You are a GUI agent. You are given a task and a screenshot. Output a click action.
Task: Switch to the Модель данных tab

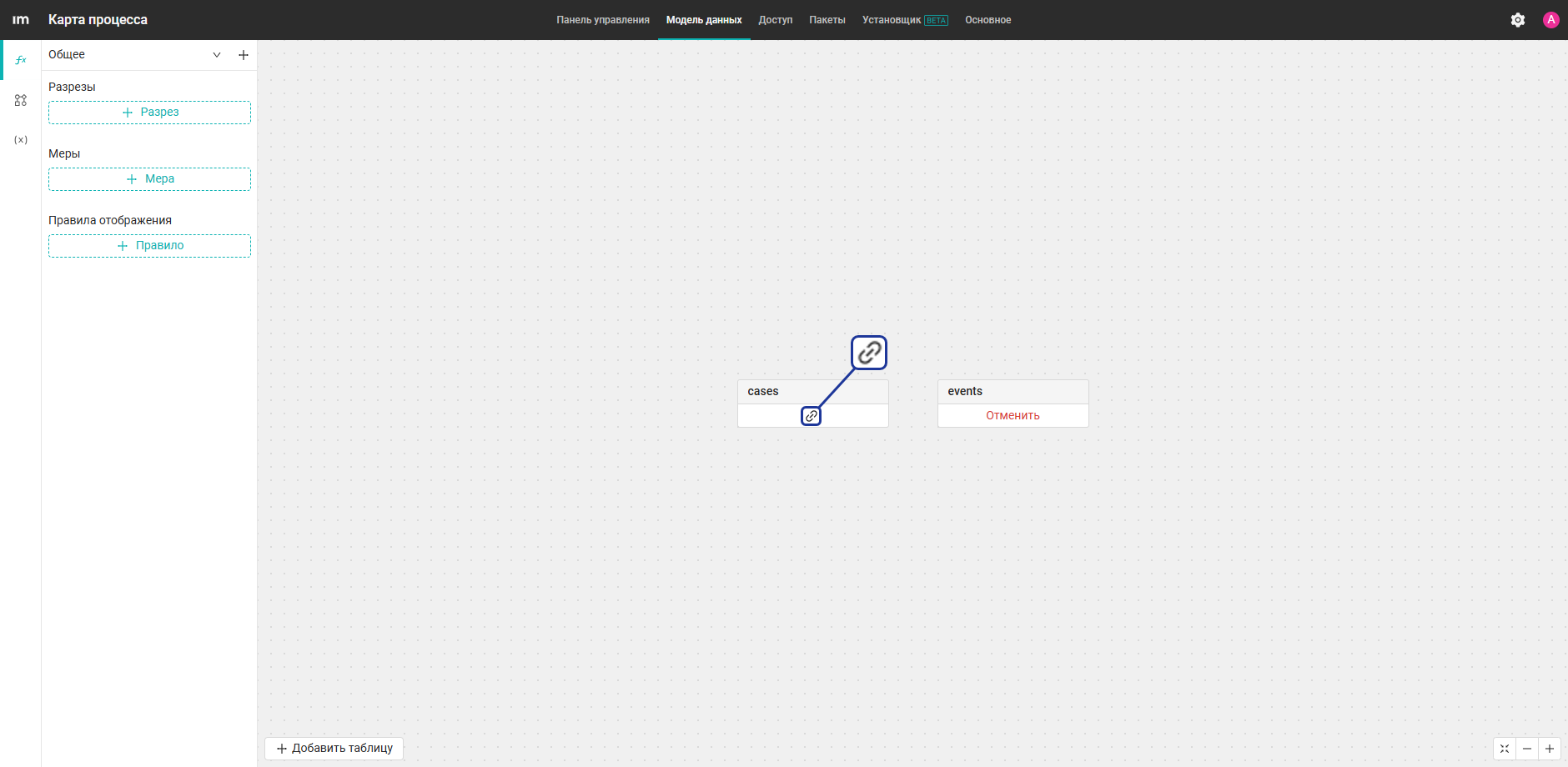point(704,20)
